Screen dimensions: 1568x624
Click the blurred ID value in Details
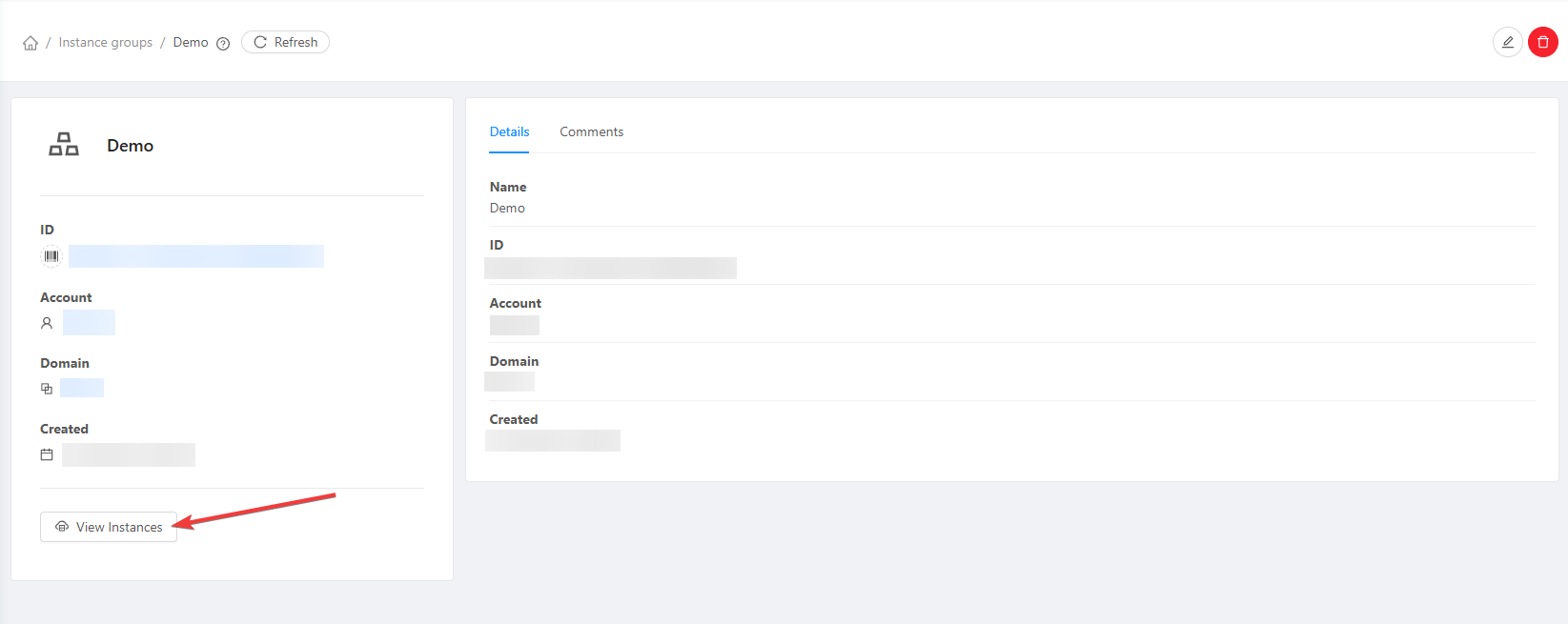[x=610, y=268]
